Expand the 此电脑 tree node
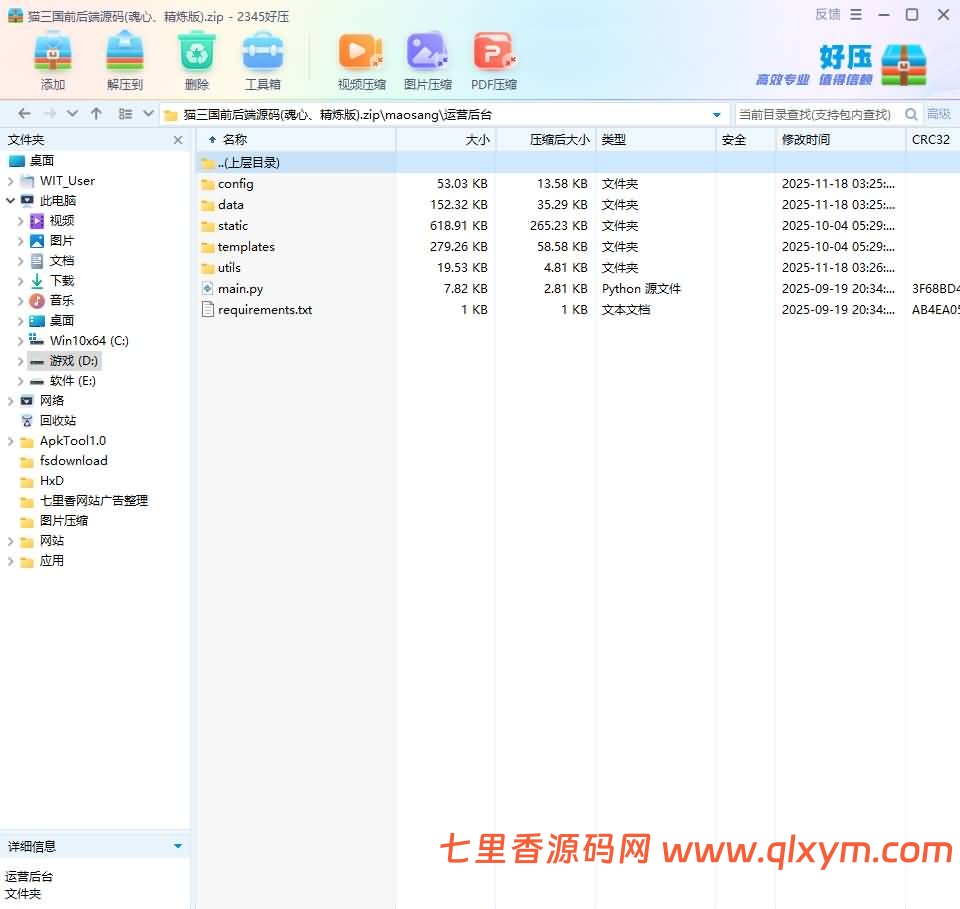The height and width of the screenshot is (909, 960). coord(10,200)
